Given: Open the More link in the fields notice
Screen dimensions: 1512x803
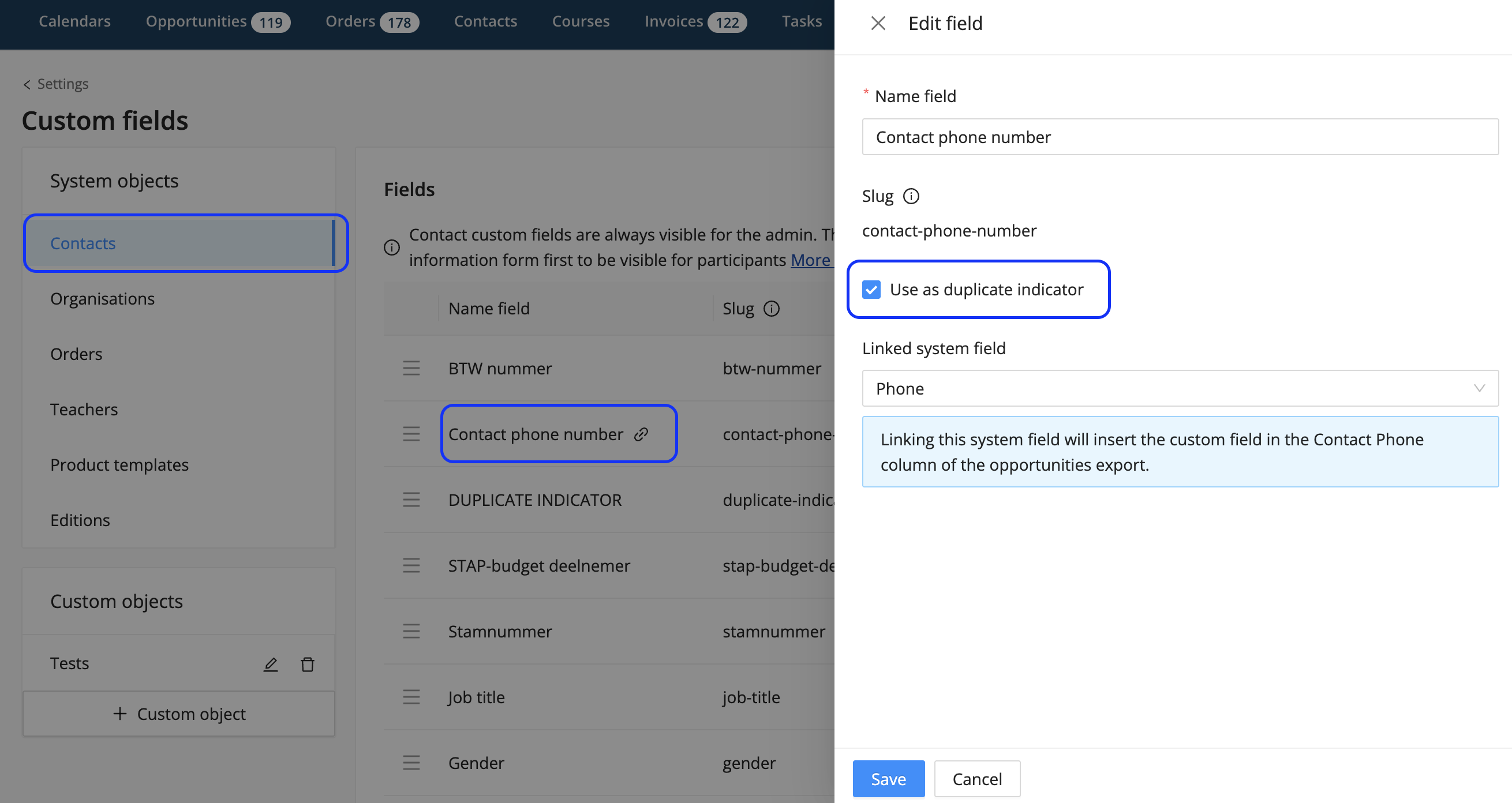Looking at the screenshot, I should point(813,260).
